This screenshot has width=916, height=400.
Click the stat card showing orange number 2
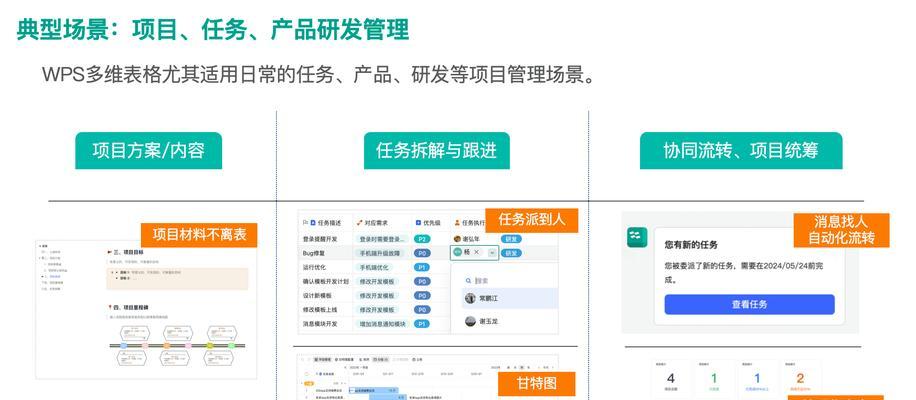800,380
